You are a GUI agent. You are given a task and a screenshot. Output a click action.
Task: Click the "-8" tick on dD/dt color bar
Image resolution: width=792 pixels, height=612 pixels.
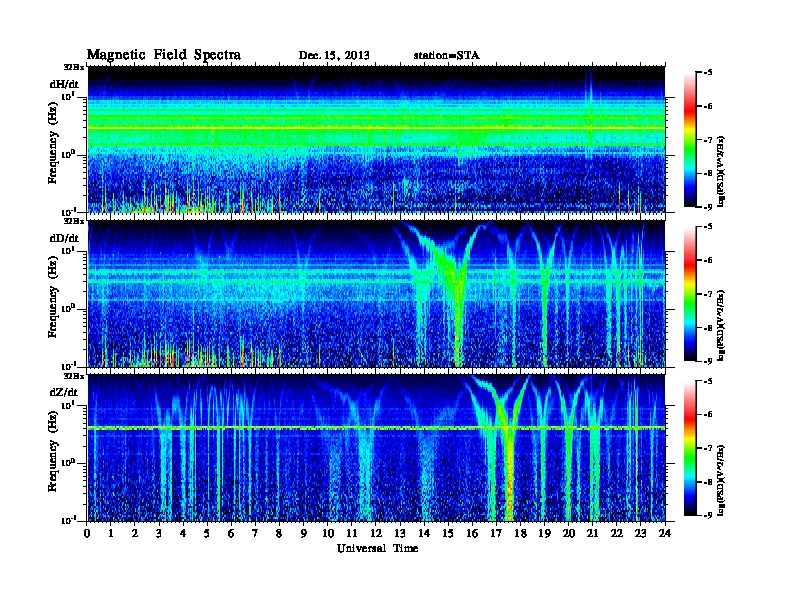point(707,328)
